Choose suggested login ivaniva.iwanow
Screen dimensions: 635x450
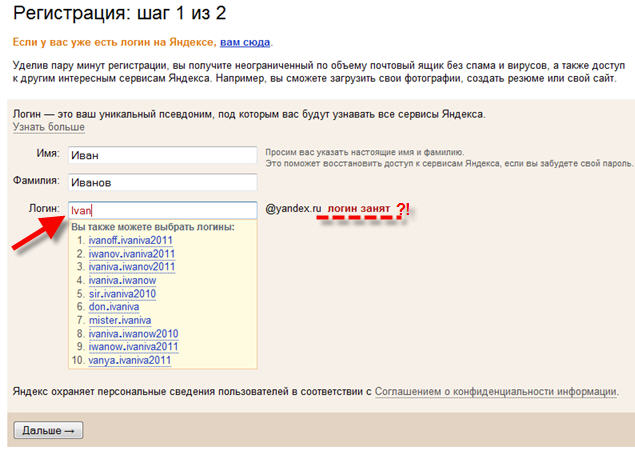123,281
